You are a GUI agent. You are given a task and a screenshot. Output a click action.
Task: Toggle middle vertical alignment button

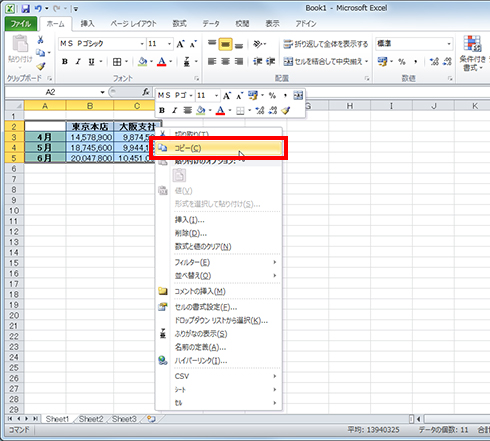click(x=225, y=44)
